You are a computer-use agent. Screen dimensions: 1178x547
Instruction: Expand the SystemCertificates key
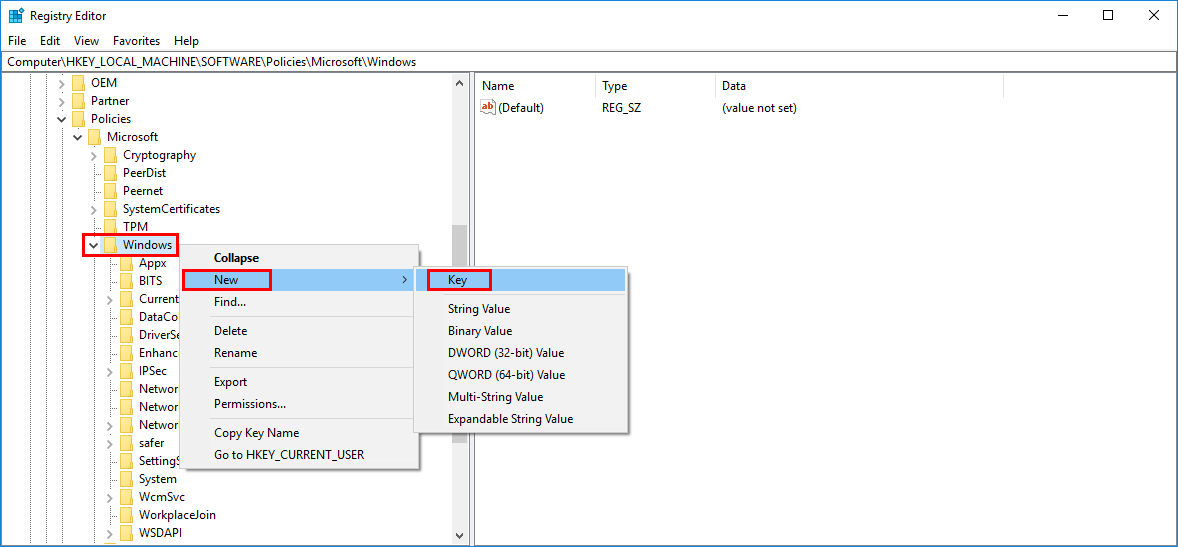tap(93, 209)
